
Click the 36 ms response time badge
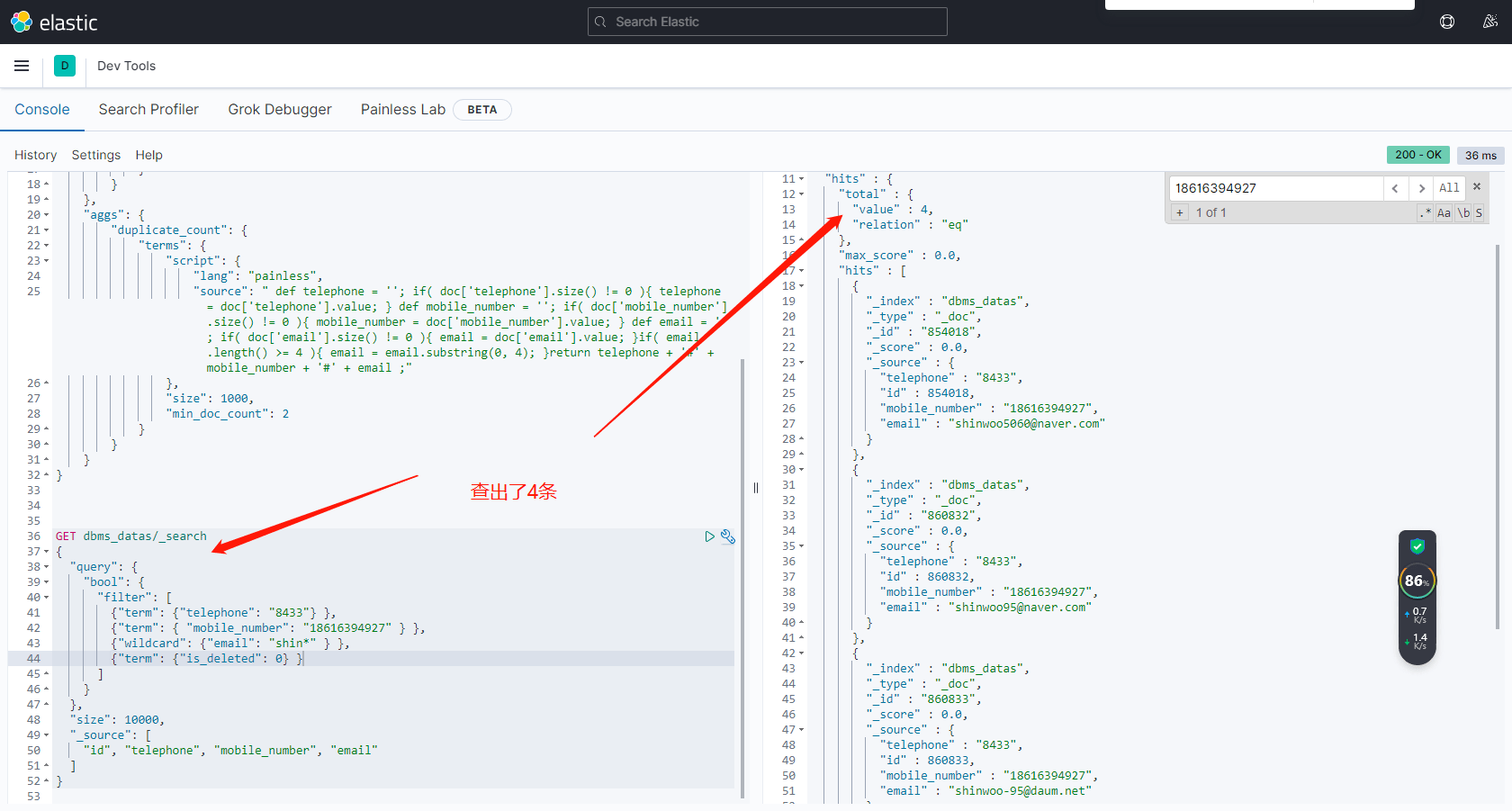click(x=1480, y=155)
